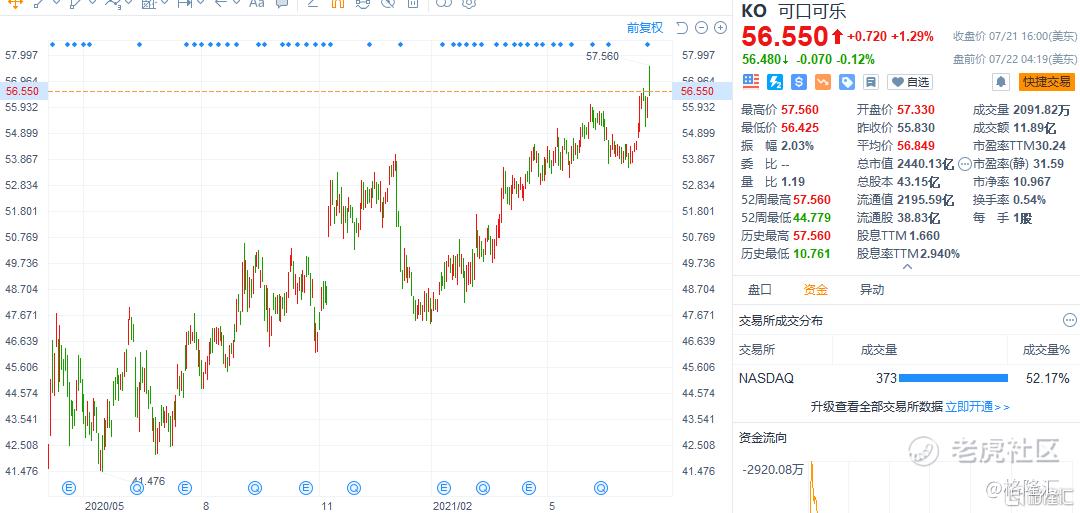Screen dimensions: 1080x513
Task: Click the round ellipsis icon beside 总市值
Action: [965, 164]
